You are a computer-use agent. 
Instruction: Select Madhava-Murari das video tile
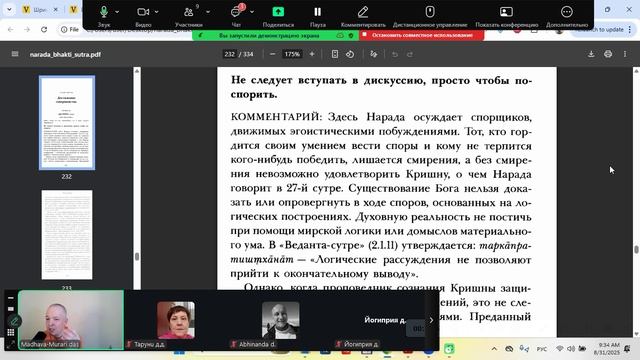(x=71, y=320)
